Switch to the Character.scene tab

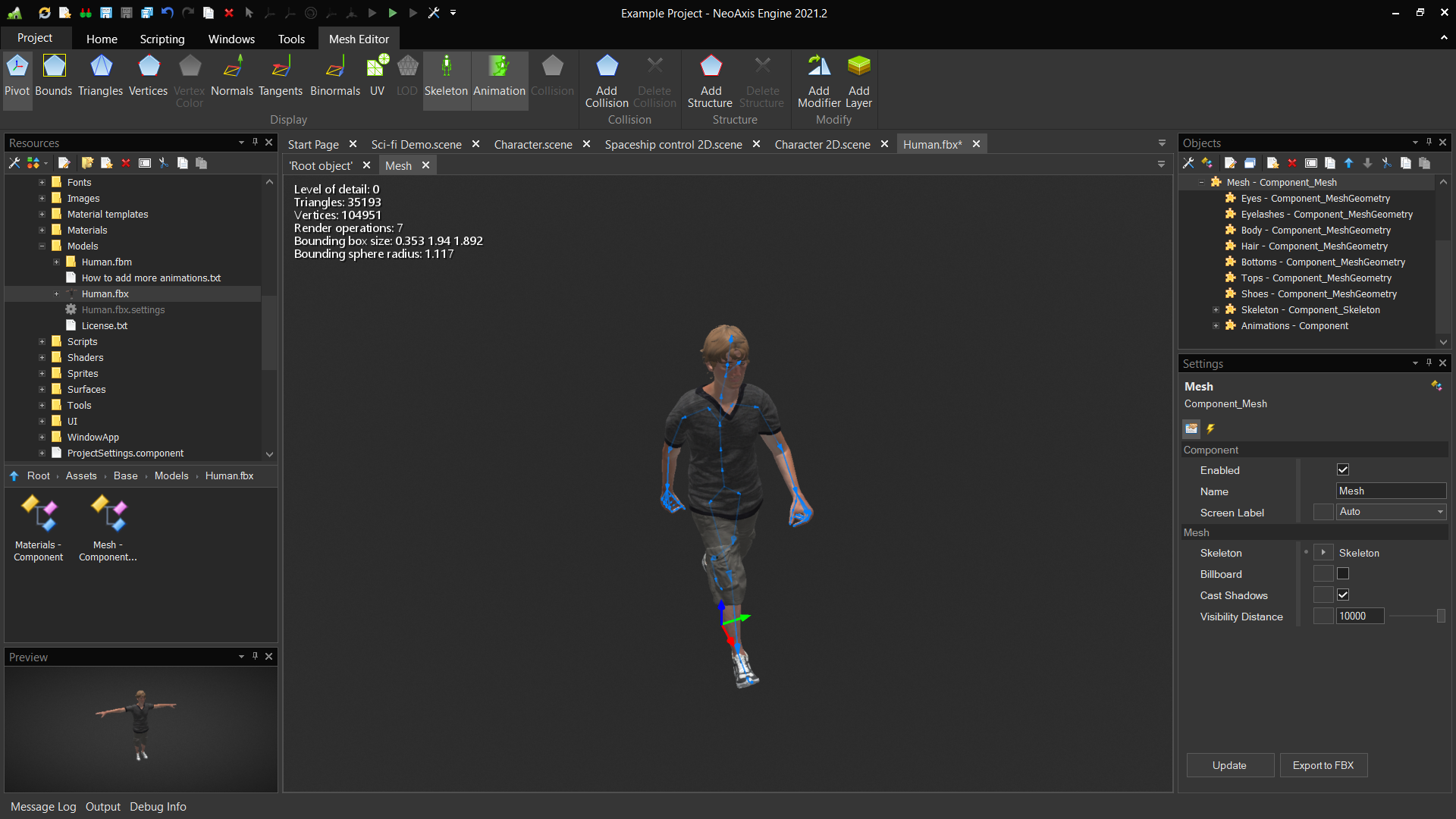pyautogui.click(x=532, y=144)
